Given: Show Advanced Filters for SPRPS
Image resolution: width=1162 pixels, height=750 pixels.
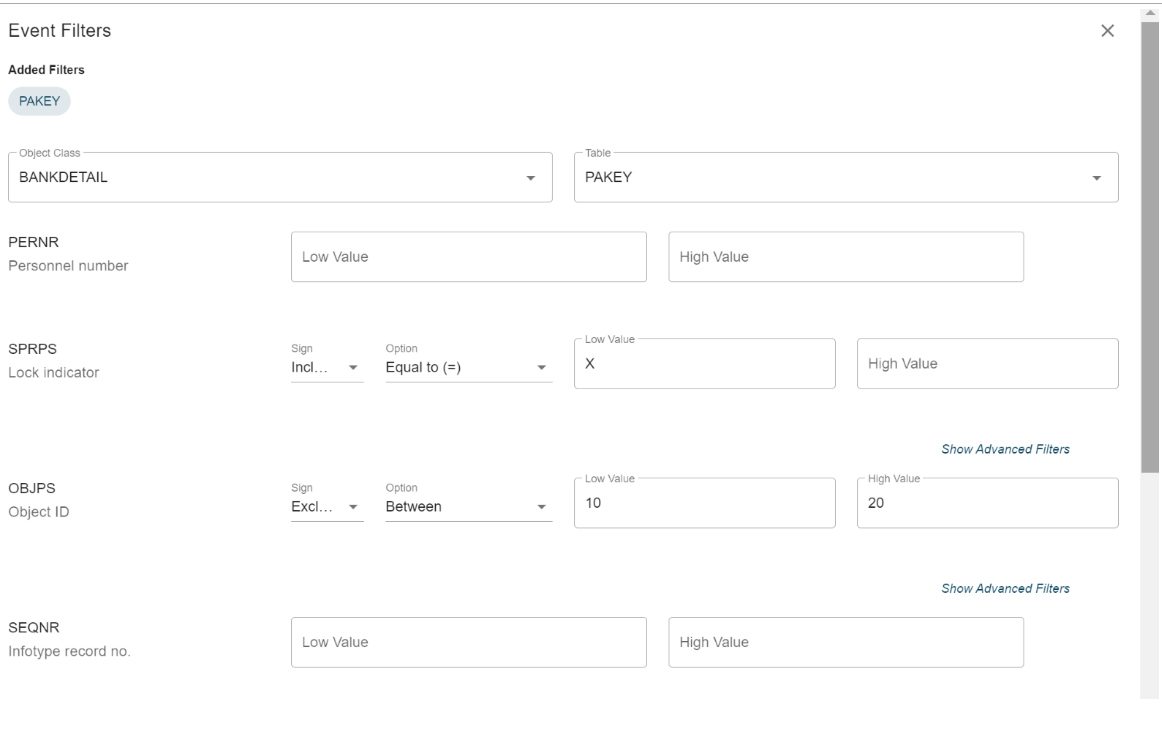Looking at the screenshot, I should tap(1005, 450).
